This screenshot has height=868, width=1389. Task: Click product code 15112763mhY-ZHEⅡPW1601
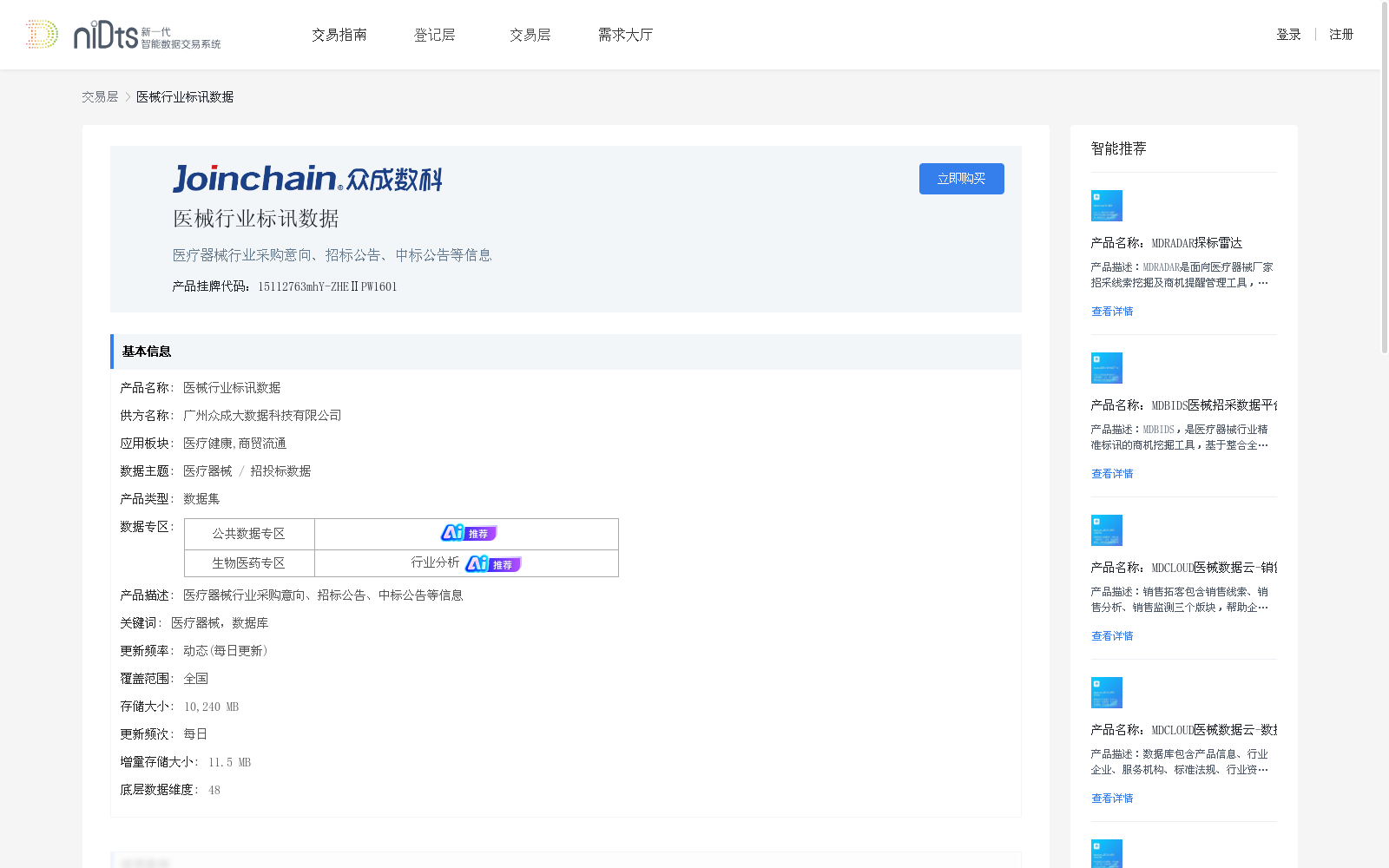(x=327, y=286)
